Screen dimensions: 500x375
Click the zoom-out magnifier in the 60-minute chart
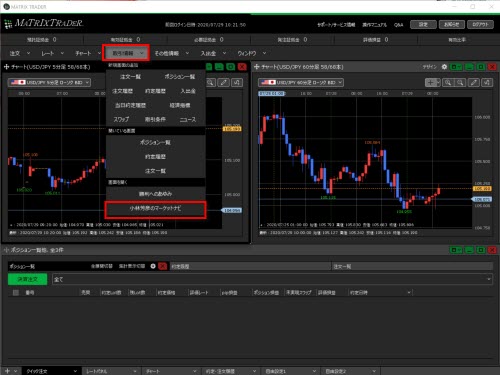click(460, 82)
